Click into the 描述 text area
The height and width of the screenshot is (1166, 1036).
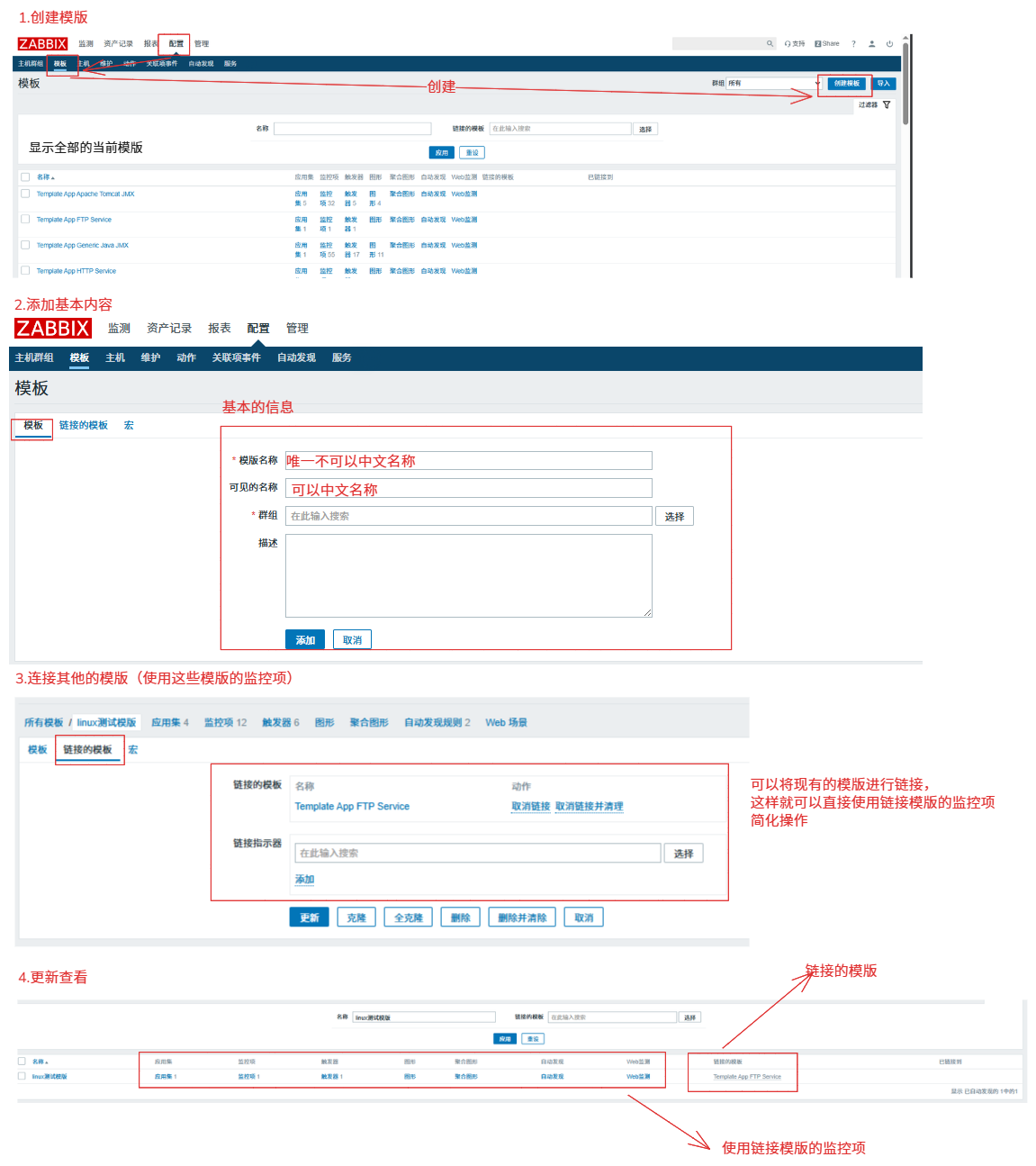tap(469, 575)
